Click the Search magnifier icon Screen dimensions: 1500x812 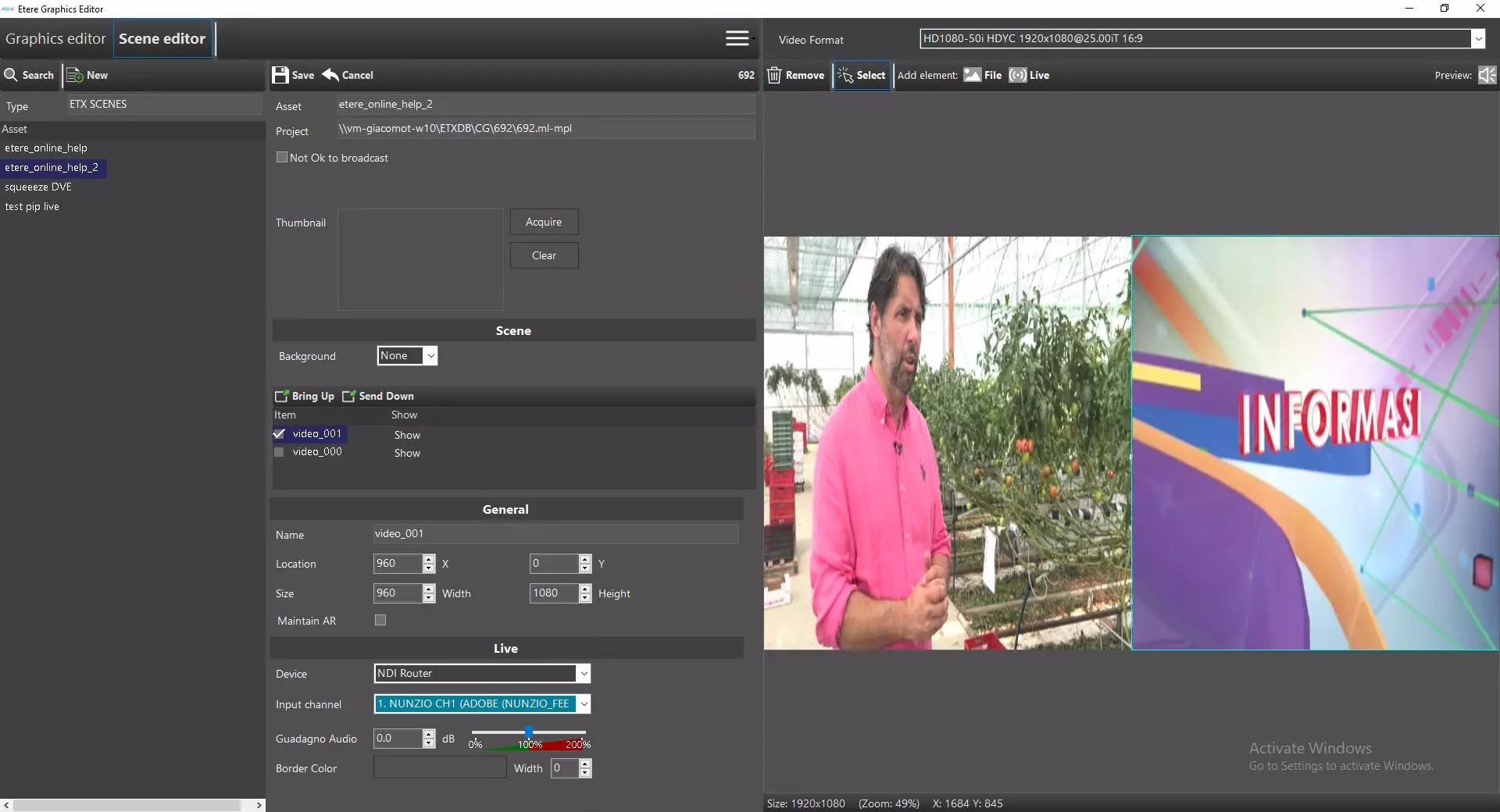pyautogui.click(x=11, y=75)
